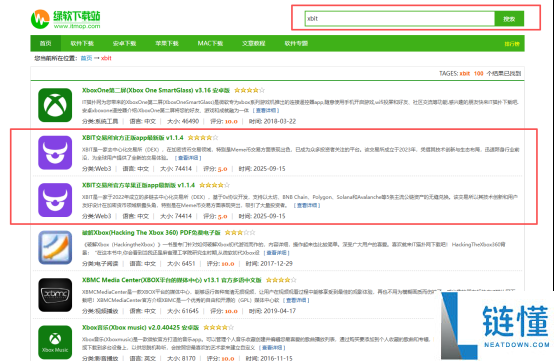
Task: Open the purple XBIT icon of the Apple version entry
Action: point(55,200)
